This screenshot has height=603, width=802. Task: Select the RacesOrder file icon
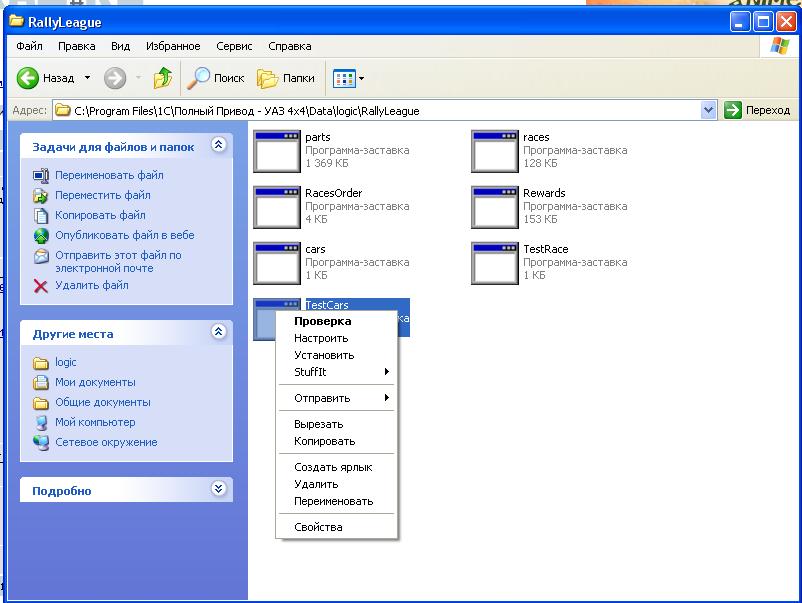pyautogui.click(x=277, y=207)
